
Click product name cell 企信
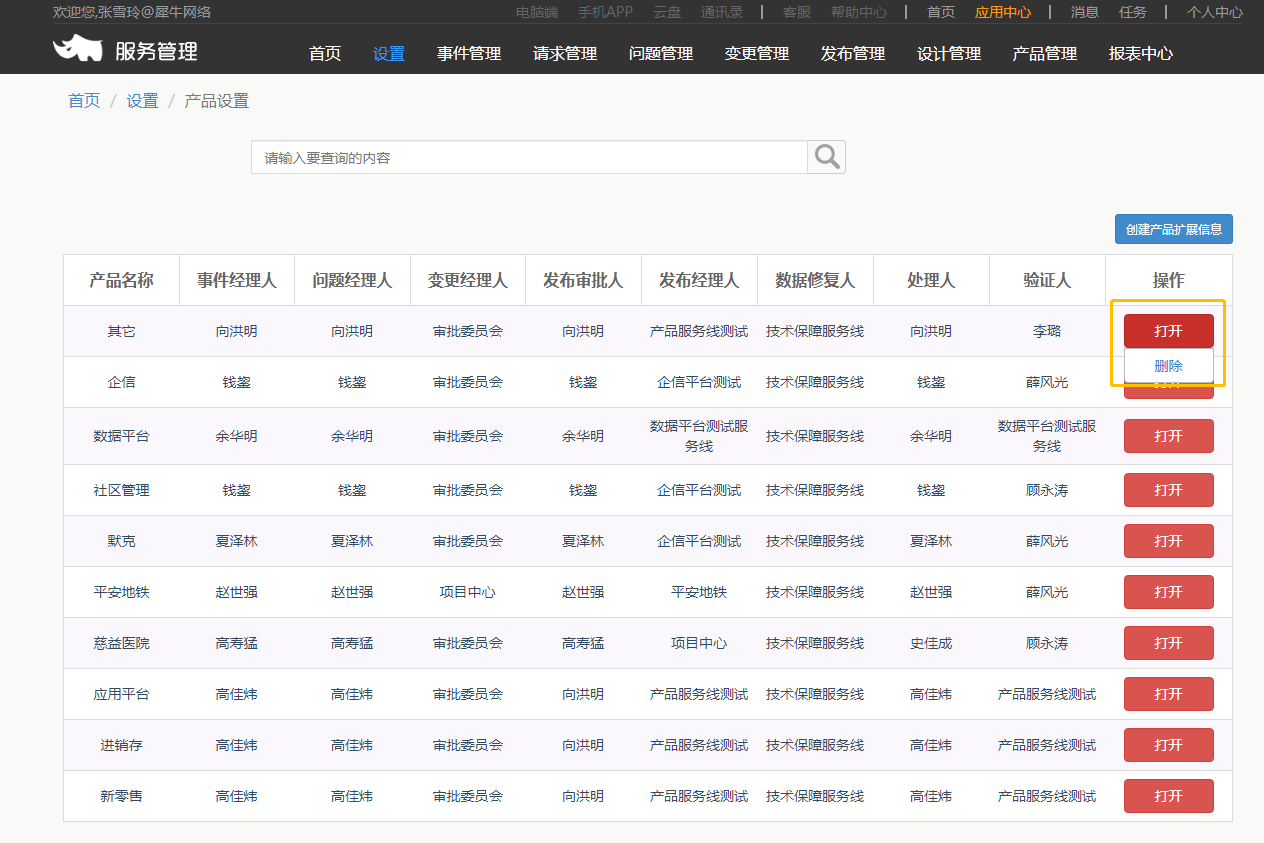[x=121, y=382]
